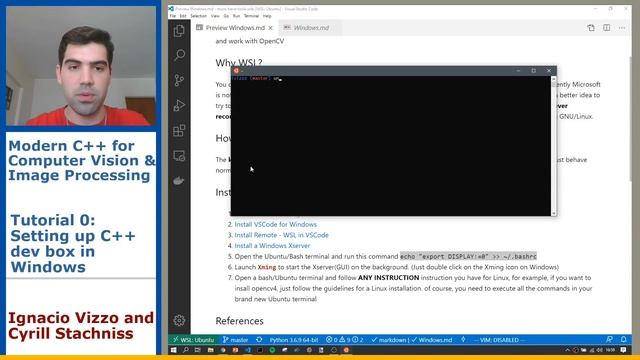Click the synchronize changes icon in status bar

[259, 340]
